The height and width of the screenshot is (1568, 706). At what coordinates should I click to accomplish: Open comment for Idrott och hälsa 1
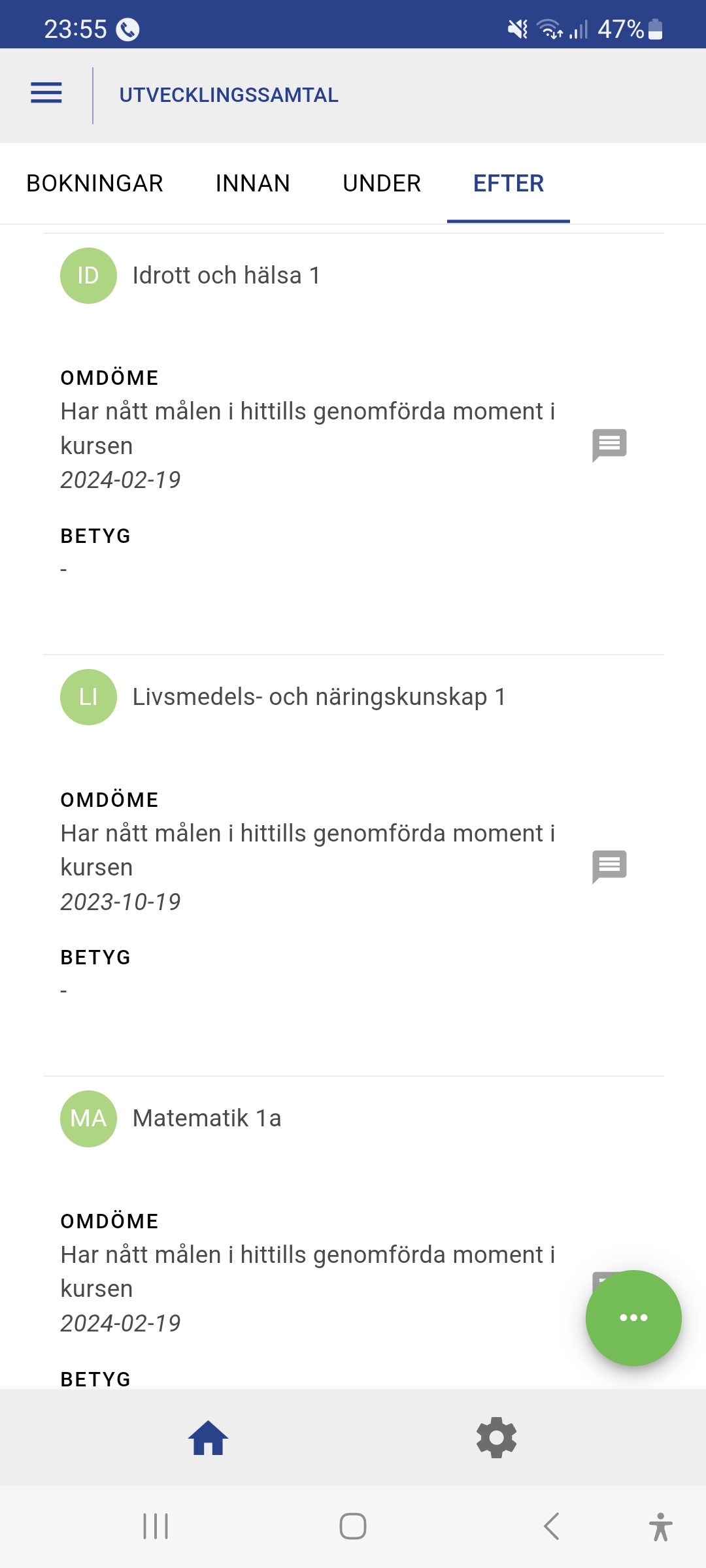[609, 446]
